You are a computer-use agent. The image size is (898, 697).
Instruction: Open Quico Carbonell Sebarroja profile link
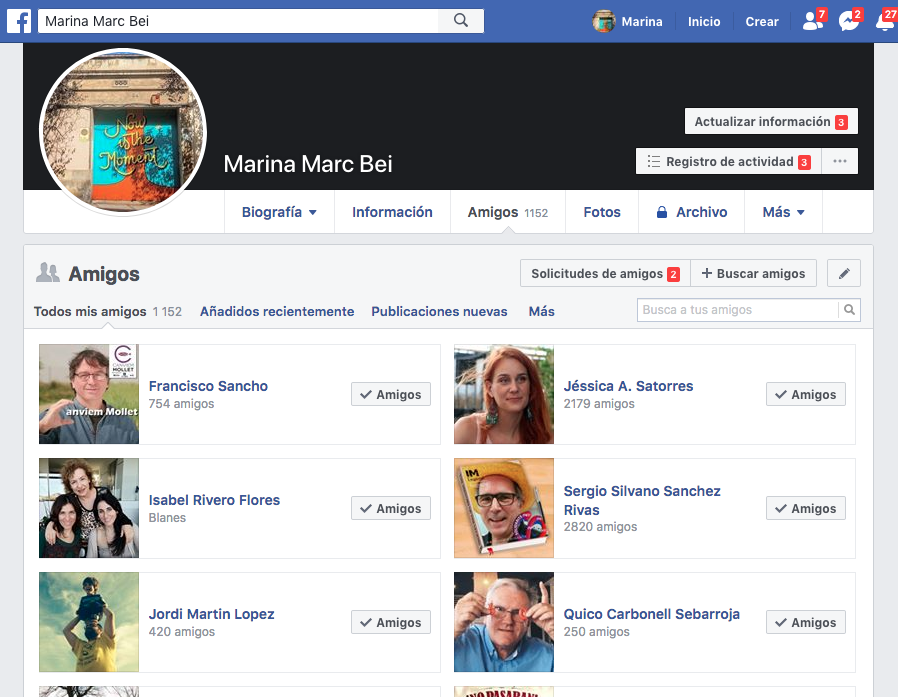(652, 614)
